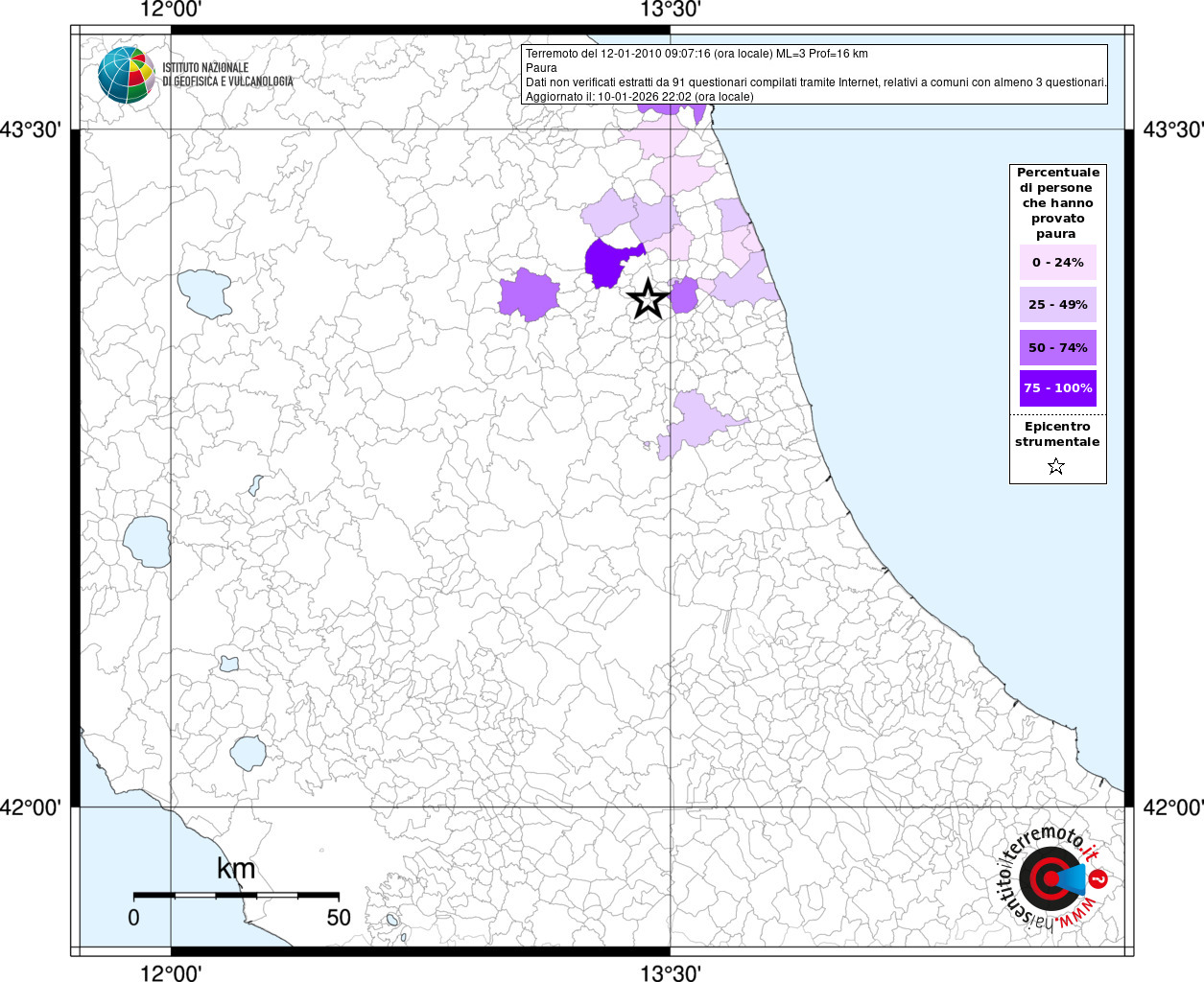Select the 25 - 49% legend swatch
This screenshot has width=1204, height=982.
(x=1057, y=305)
